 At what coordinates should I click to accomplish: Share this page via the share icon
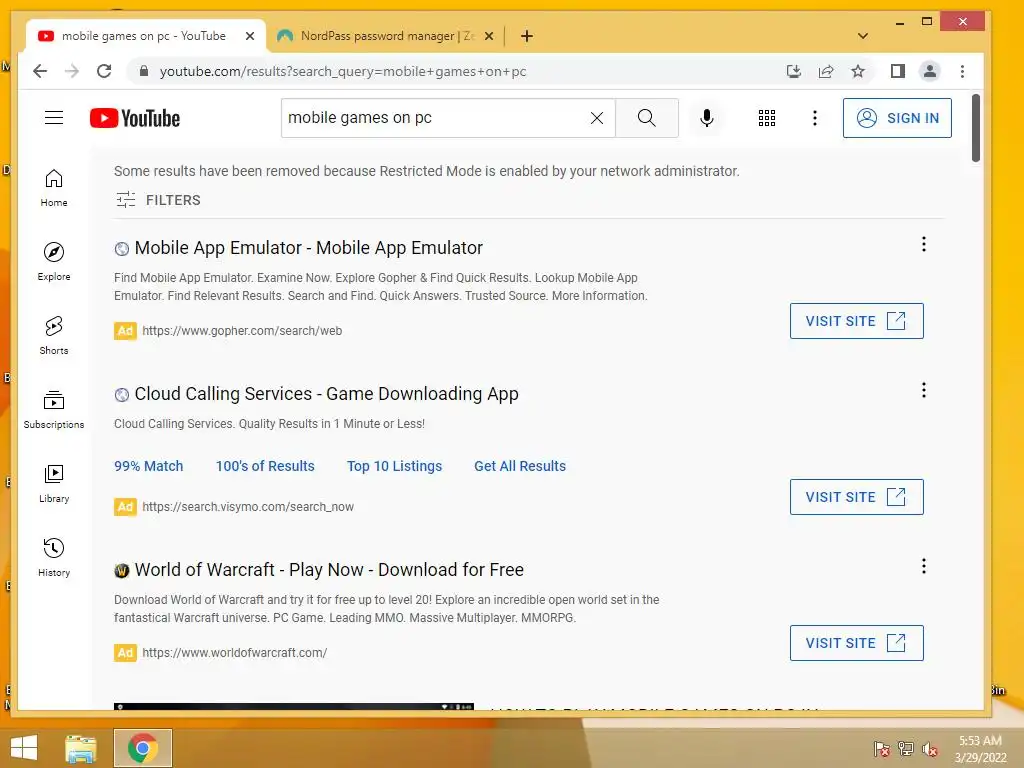826,71
